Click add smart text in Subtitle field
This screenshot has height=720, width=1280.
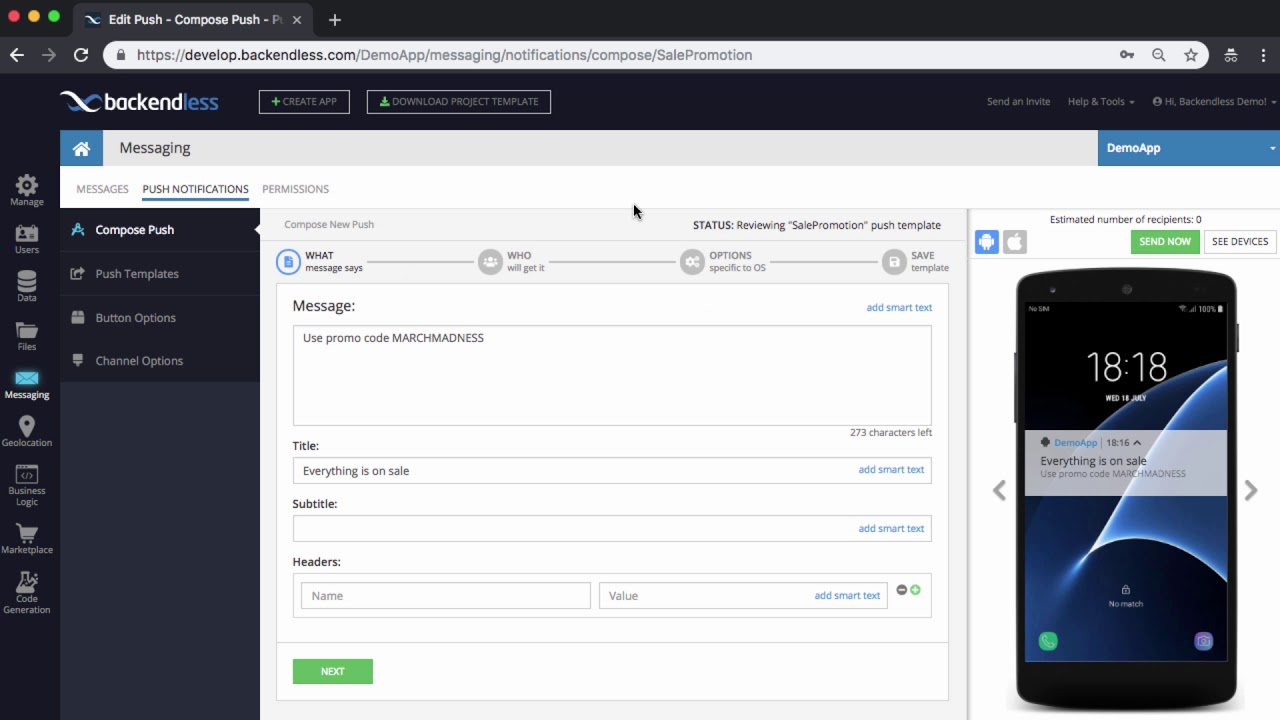pos(891,529)
